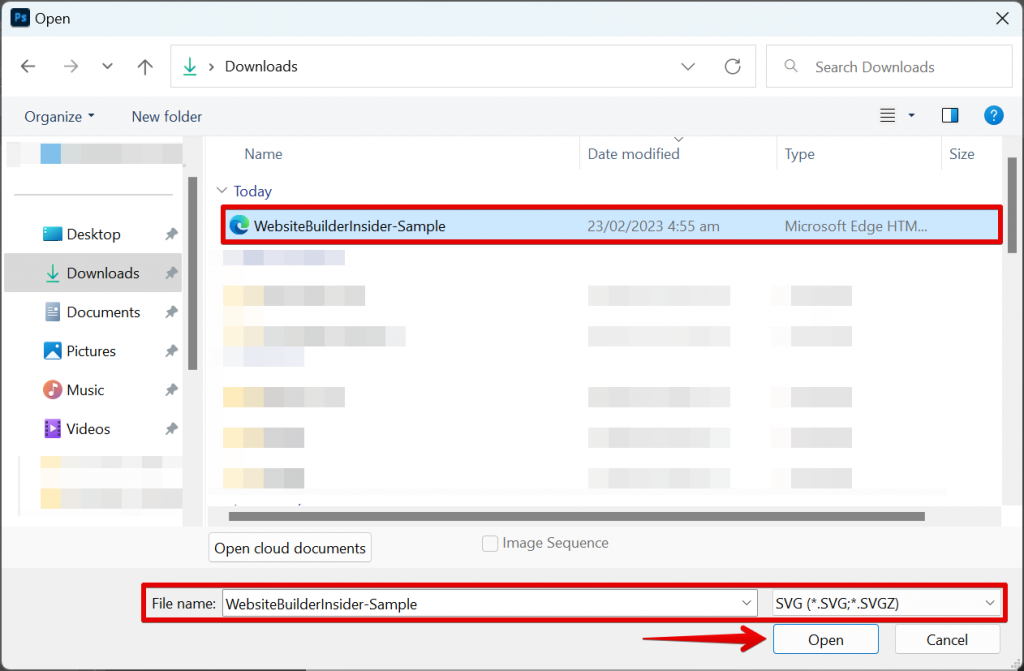Screen dimensions: 1024x671
Task: Click the Search Downloads field
Action: click(889, 67)
